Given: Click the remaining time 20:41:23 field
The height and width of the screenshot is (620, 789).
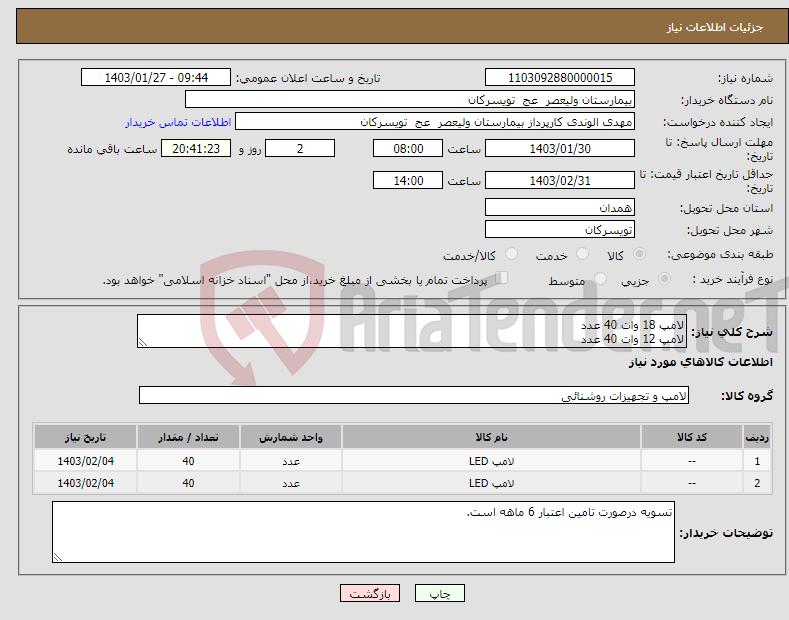Looking at the screenshot, I should 196,148.
